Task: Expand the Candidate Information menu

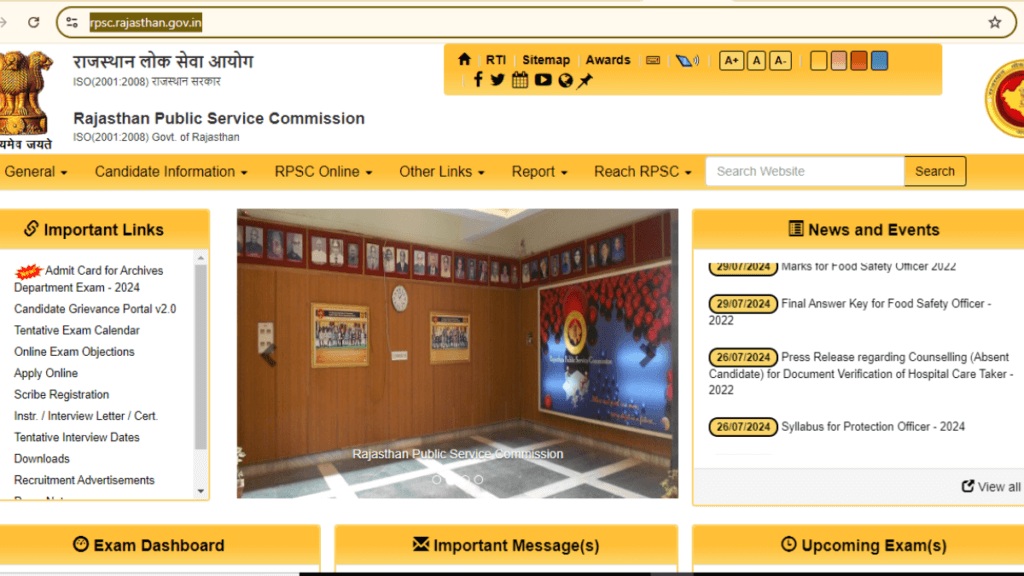Action: click(x=170, y=171)
